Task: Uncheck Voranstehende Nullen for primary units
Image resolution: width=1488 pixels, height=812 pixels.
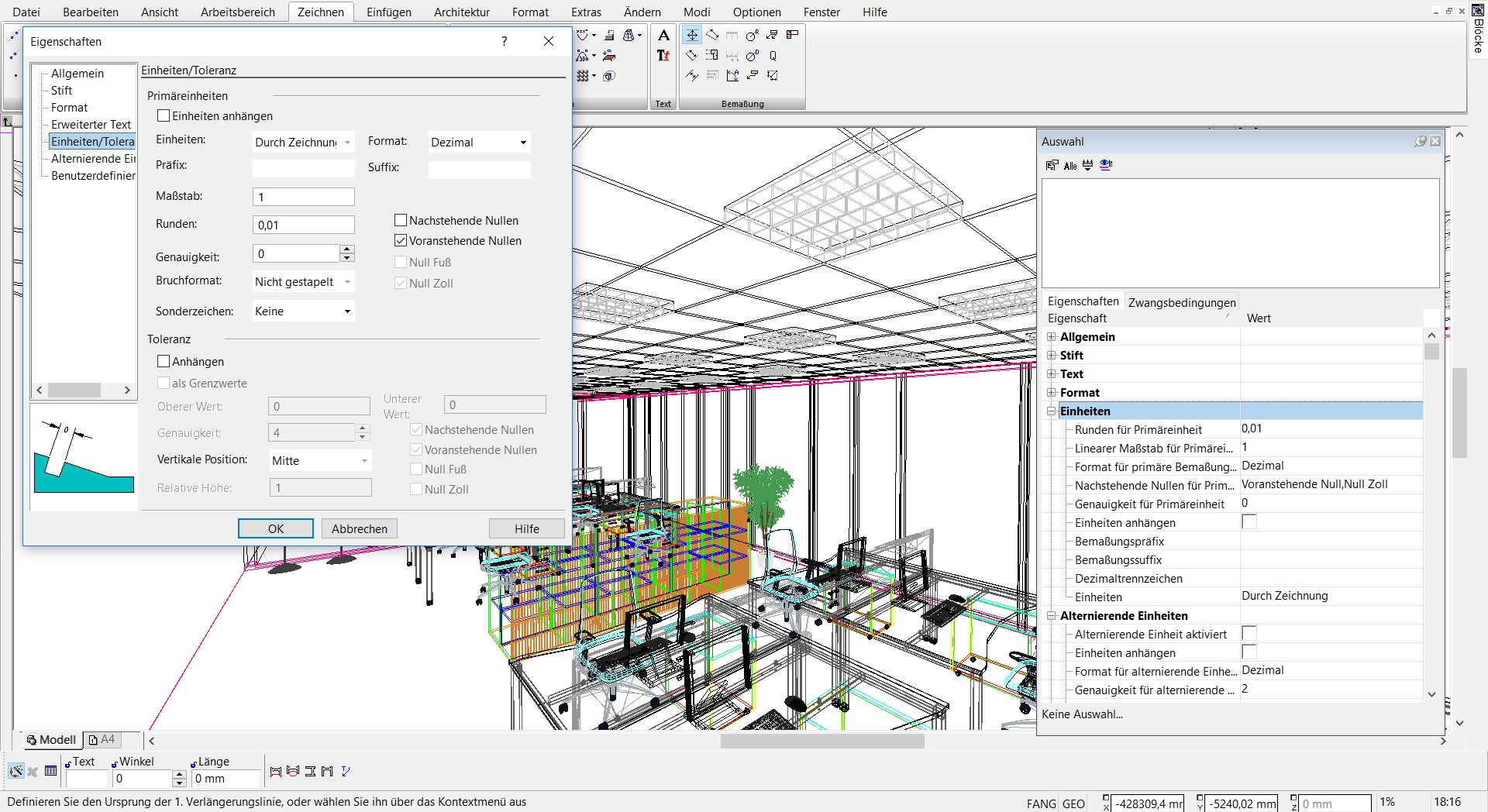Action: click(401, 240)
